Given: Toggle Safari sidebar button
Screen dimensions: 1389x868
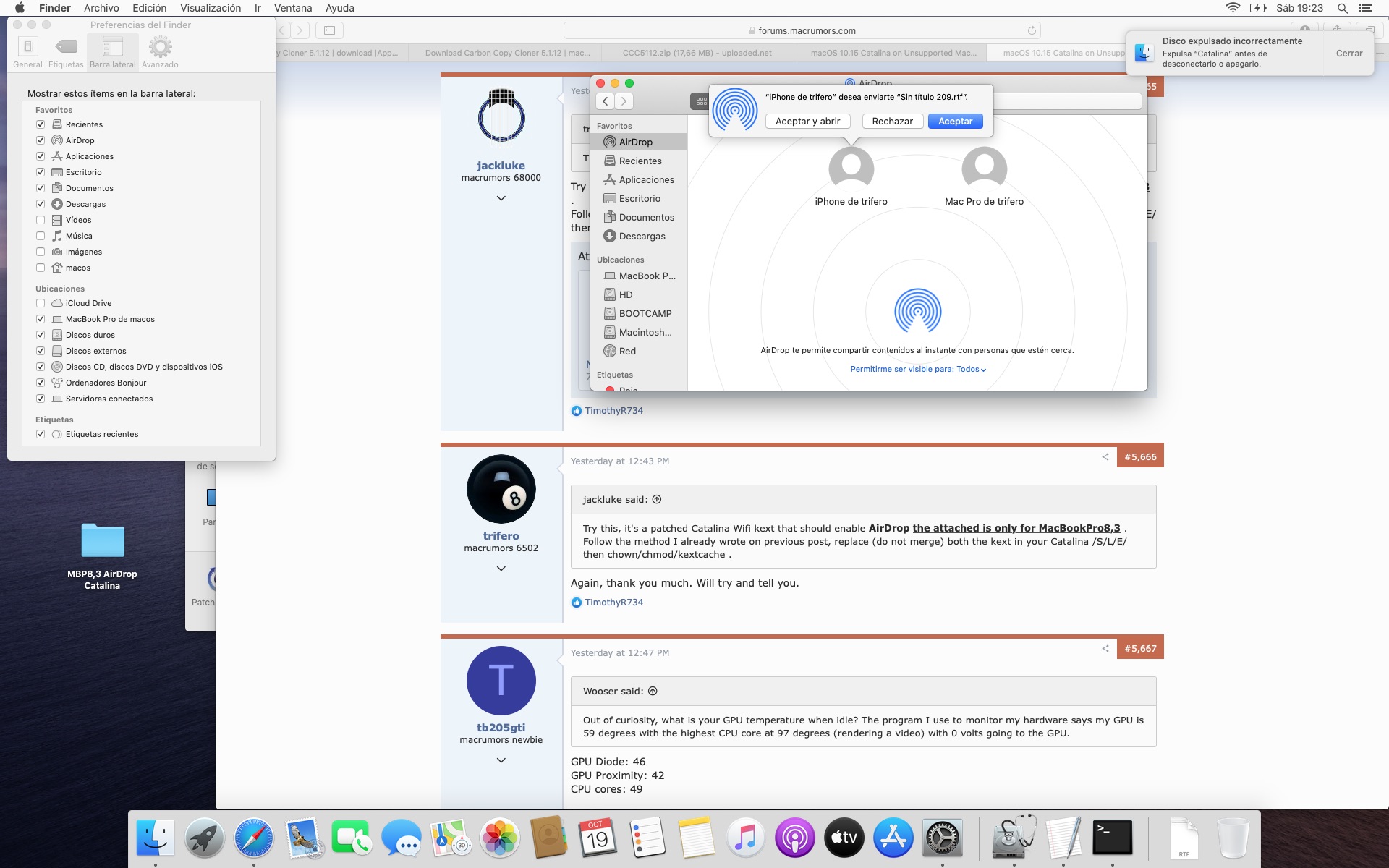Looking at the screenshot, I should (x=329, y=30).
